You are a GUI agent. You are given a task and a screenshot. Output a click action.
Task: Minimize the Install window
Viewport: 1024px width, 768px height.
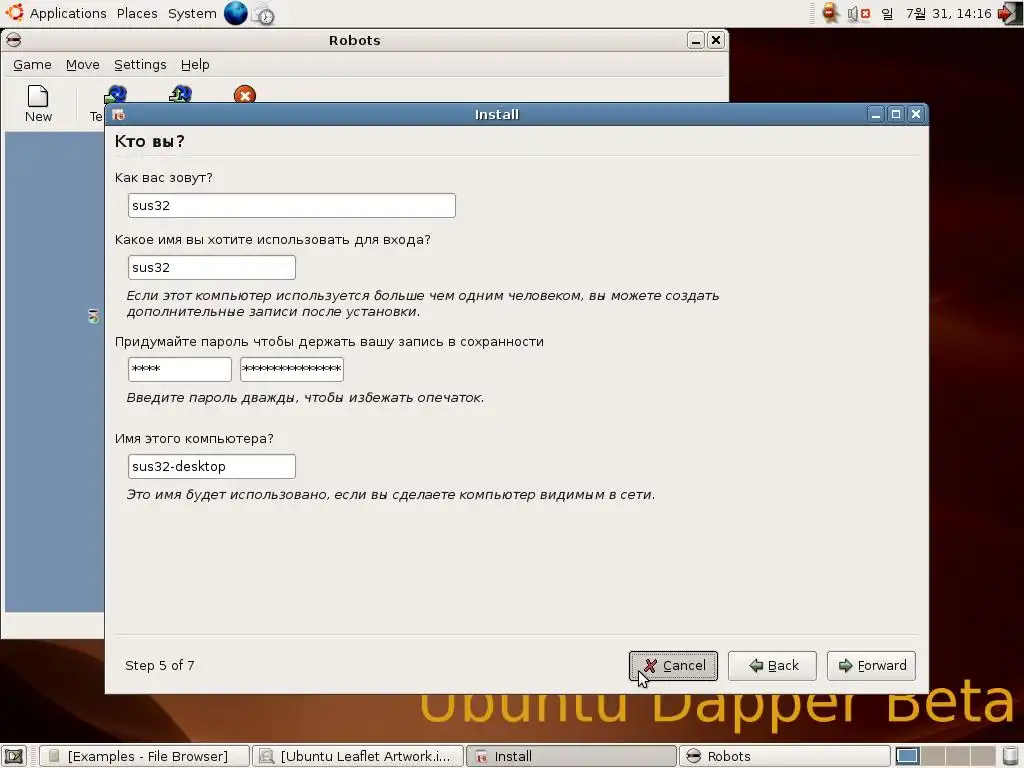tap(876, 115)
